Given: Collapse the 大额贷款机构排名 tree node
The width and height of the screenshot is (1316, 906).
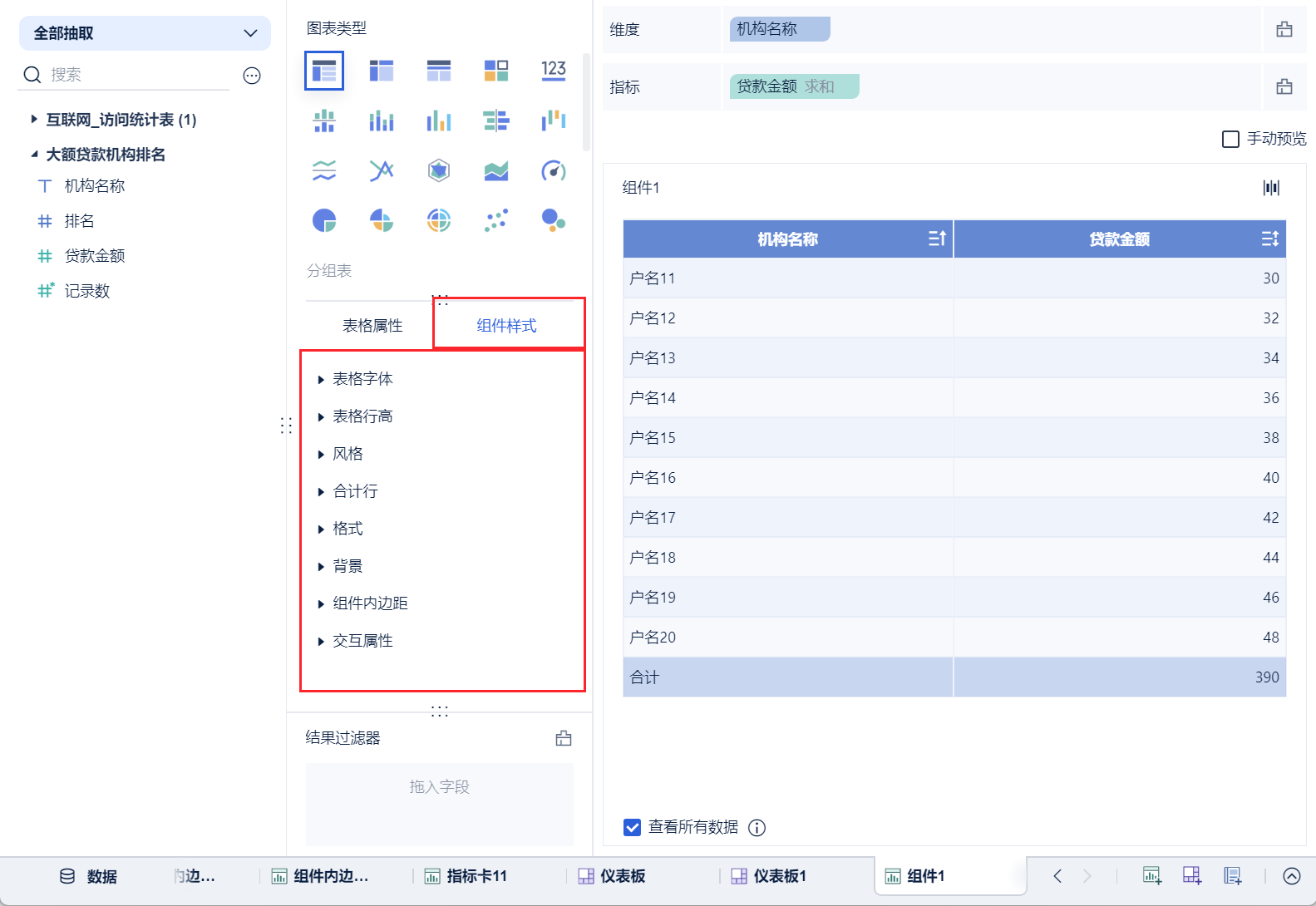Looking at the screenshot, I should [x=34, y=154].
